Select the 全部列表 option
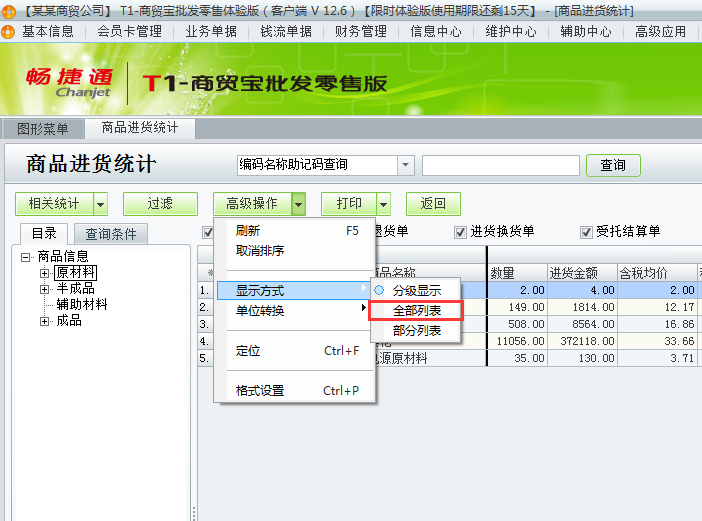This screenshot has height=521, width=702. [416, 311]
